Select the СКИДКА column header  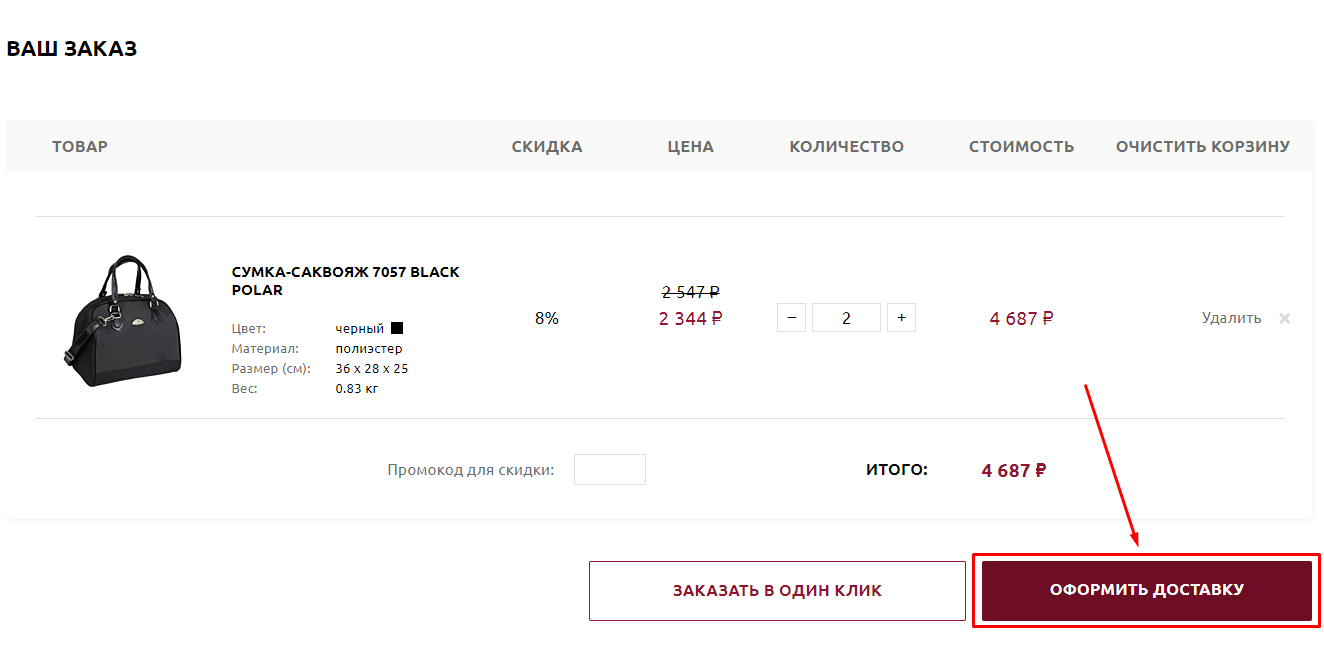point(547,146)
